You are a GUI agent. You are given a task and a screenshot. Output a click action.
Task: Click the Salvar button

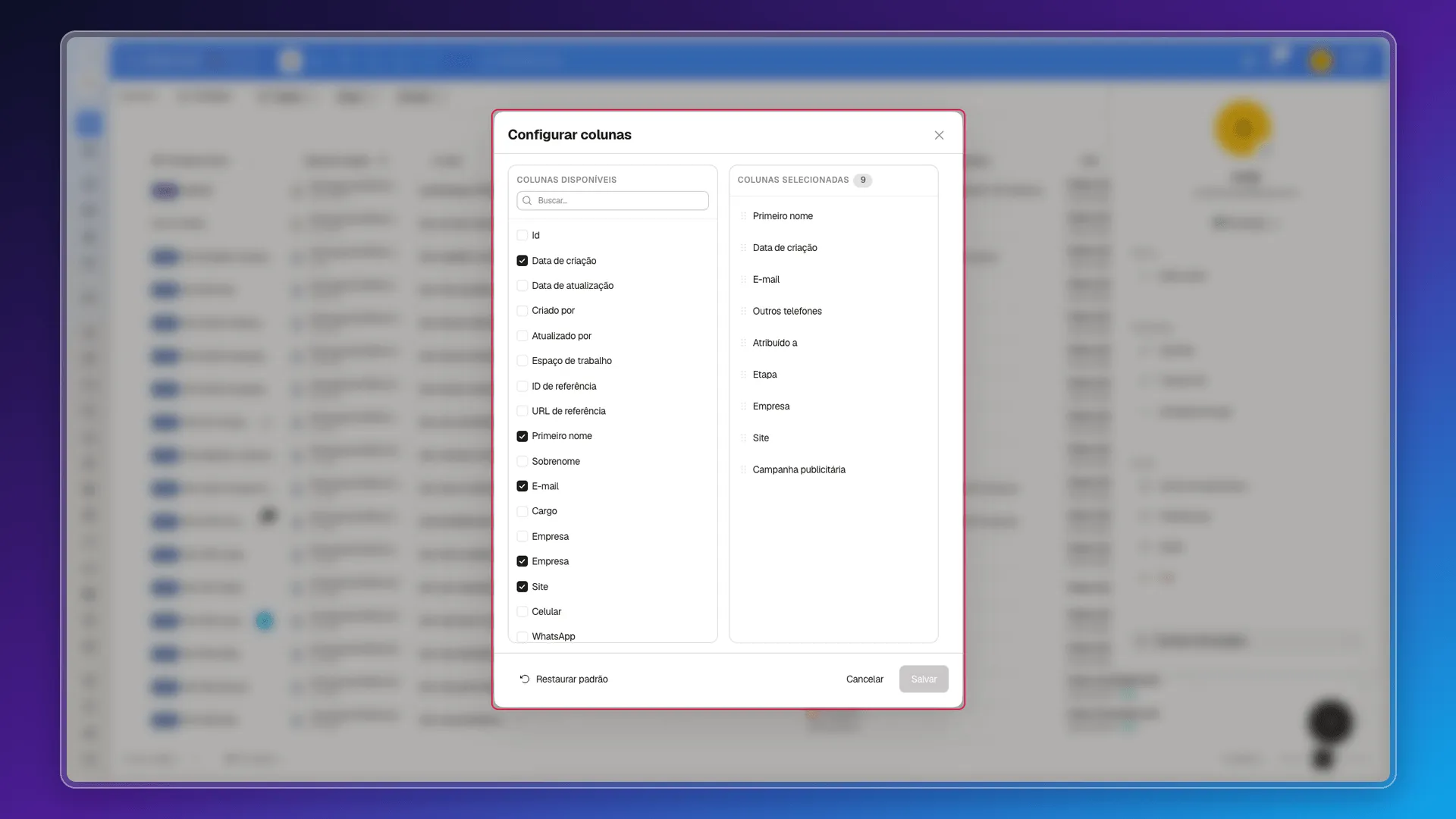click(x=924, y=679)
